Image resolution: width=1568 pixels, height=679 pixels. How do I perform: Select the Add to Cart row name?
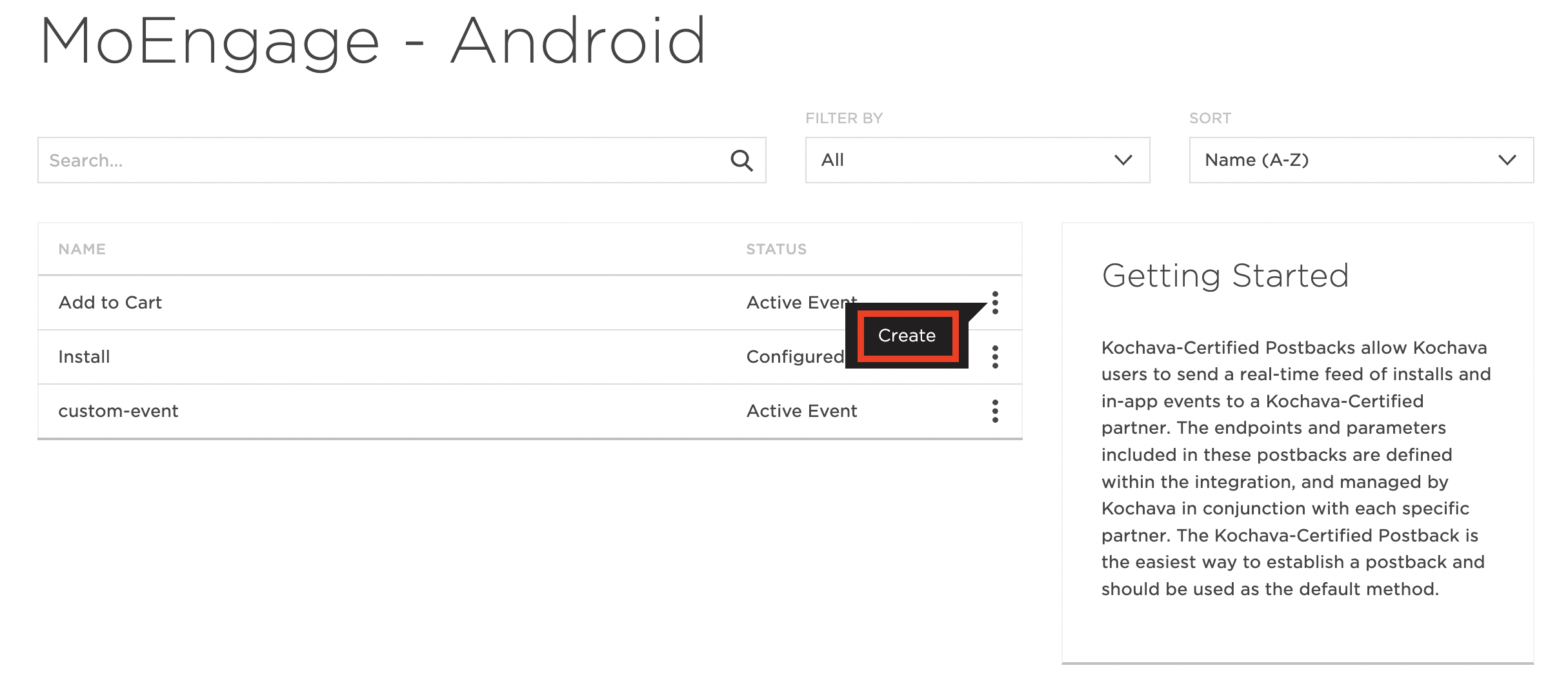coord(110,303)
